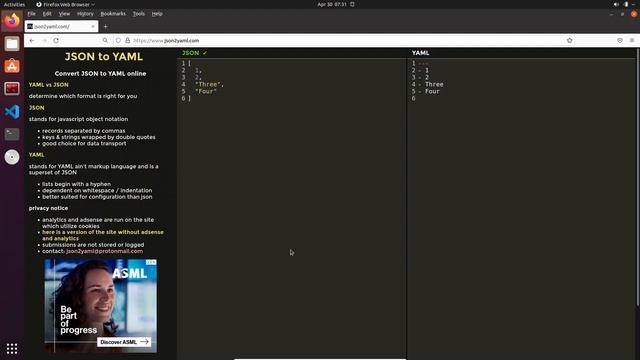This screenshot has width=640, height=360.
Task: Reload the json2yaml page
Action: coord(56,40)
